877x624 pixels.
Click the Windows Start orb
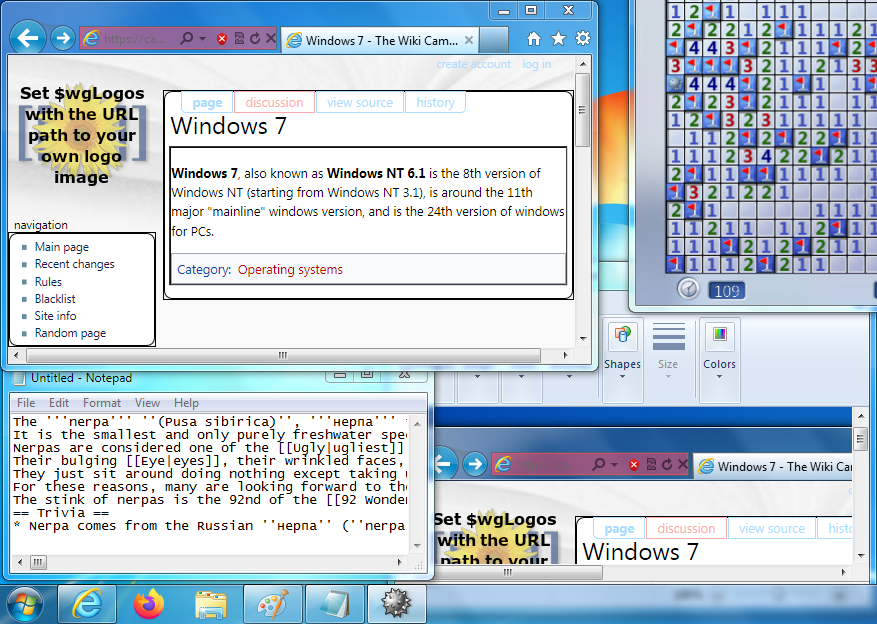pyautogui.click(x=24, y=604)
